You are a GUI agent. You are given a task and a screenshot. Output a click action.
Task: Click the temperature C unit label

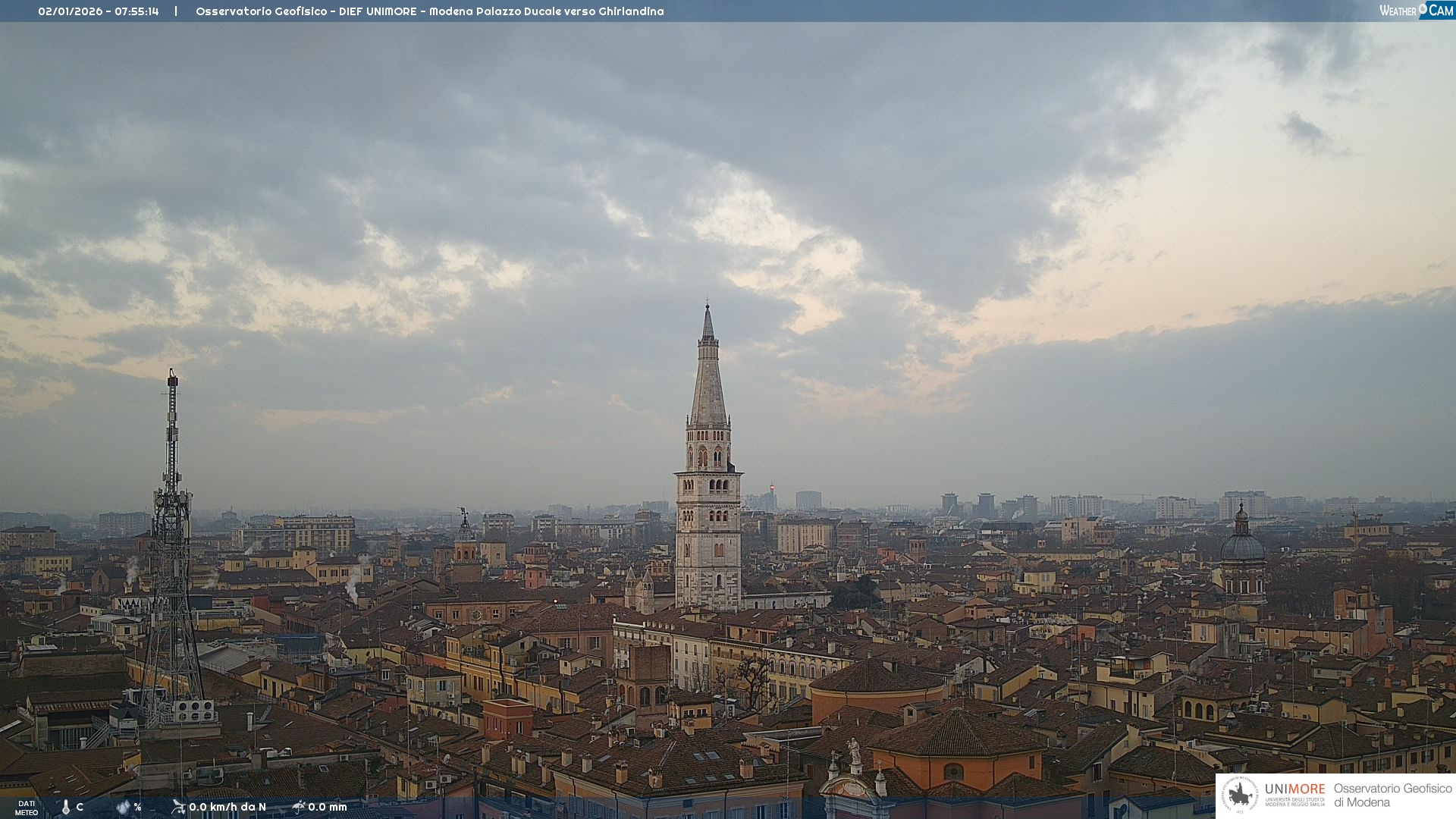(x=80, y=807)
